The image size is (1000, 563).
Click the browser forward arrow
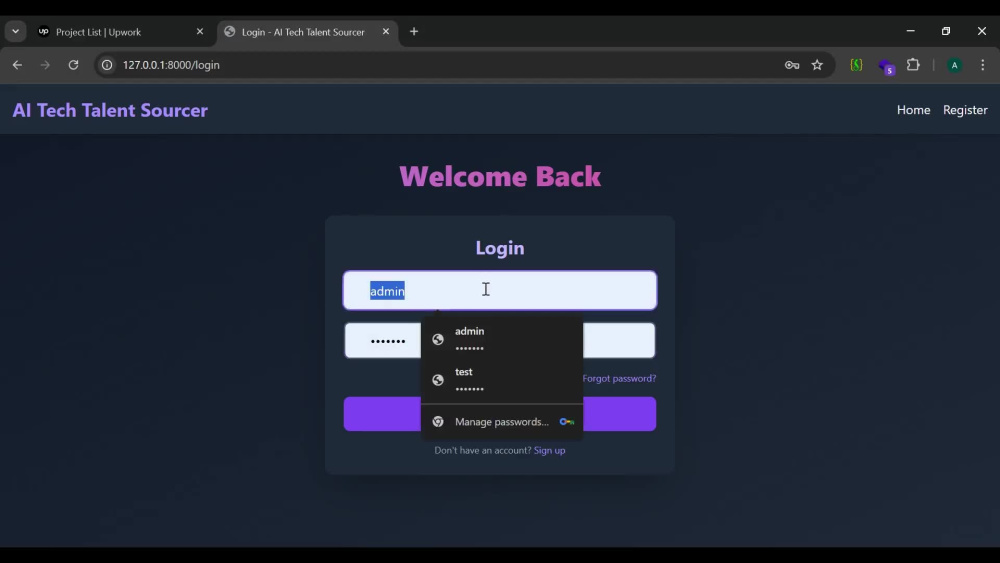[x=45, y=65]
